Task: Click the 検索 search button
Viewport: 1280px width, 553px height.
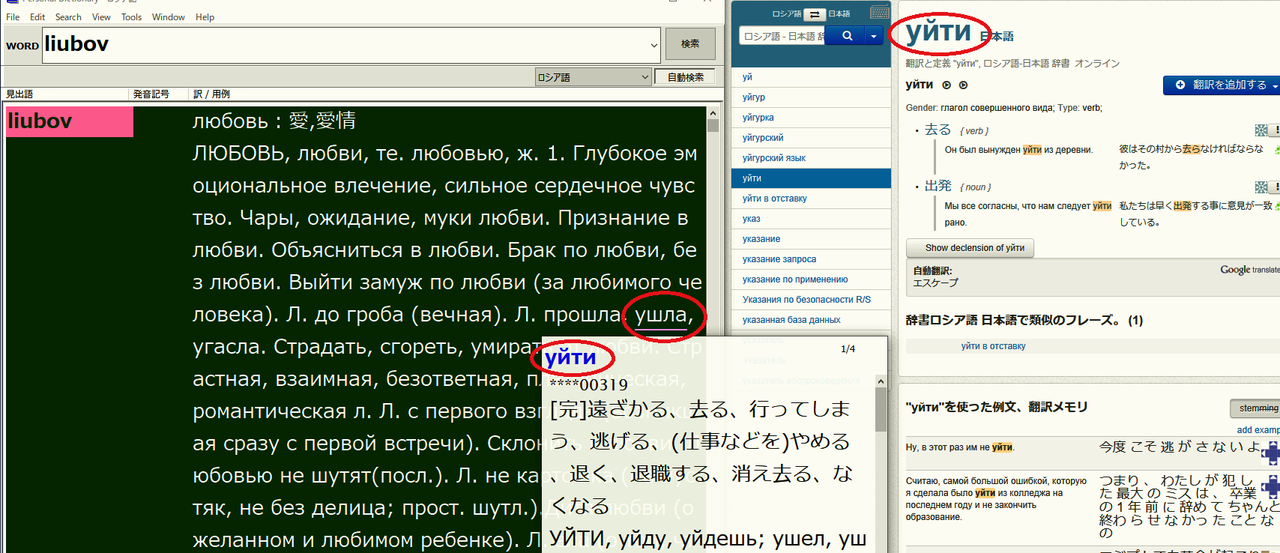Action: coord(690,44)
